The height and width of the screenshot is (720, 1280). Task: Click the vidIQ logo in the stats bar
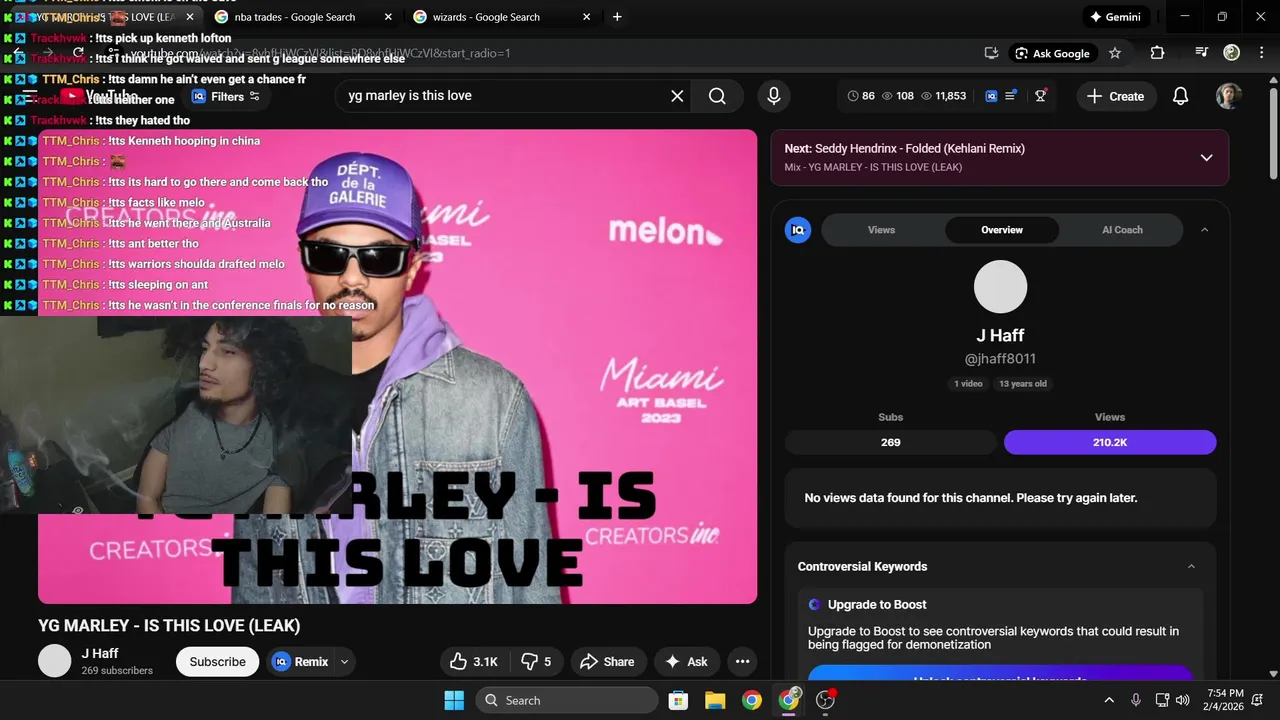click(x=991, y=96)
